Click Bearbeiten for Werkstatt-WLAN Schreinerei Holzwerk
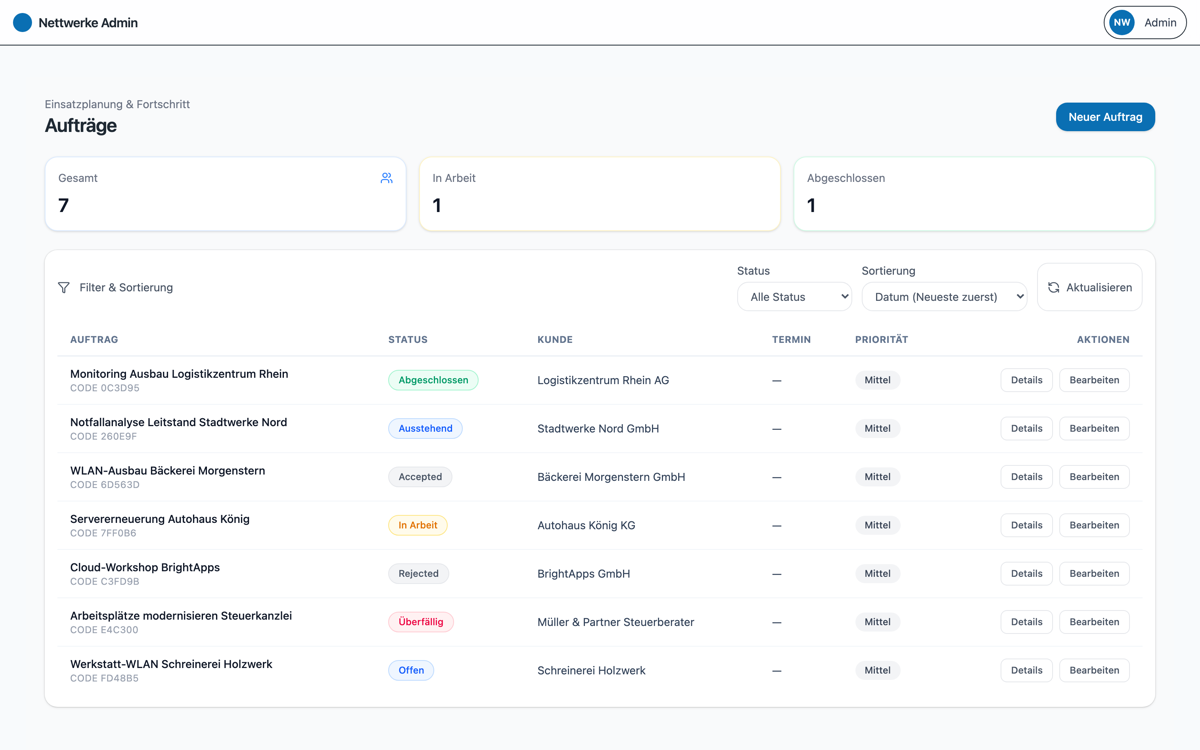This screenshot has height=750, width=1200. coord(1094,670)
